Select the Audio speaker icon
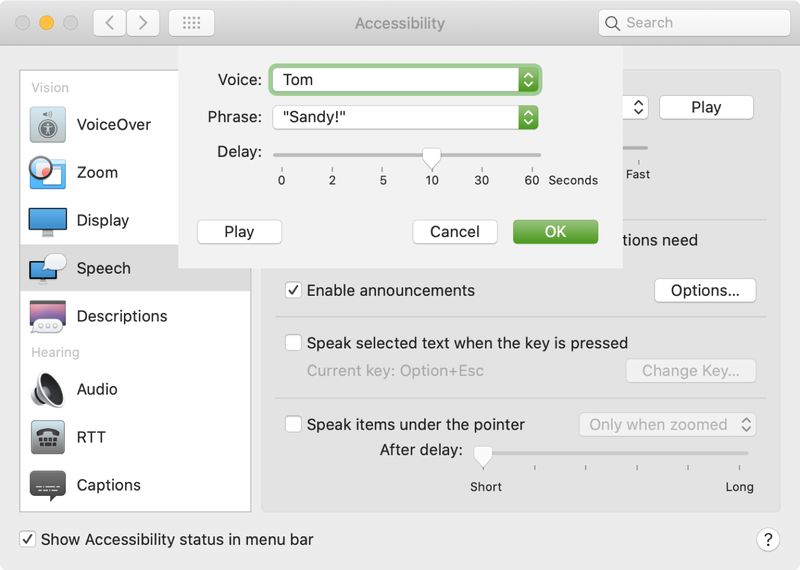Viewport: 800px width, 570px height. pyautogui.click(x=47, y=389)
